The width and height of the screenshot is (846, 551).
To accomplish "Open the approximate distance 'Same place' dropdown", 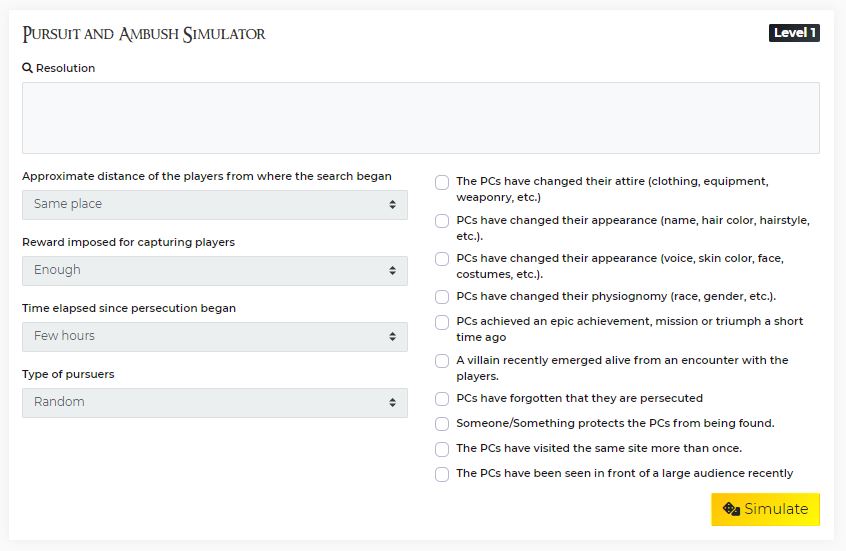I will [214, 205].
